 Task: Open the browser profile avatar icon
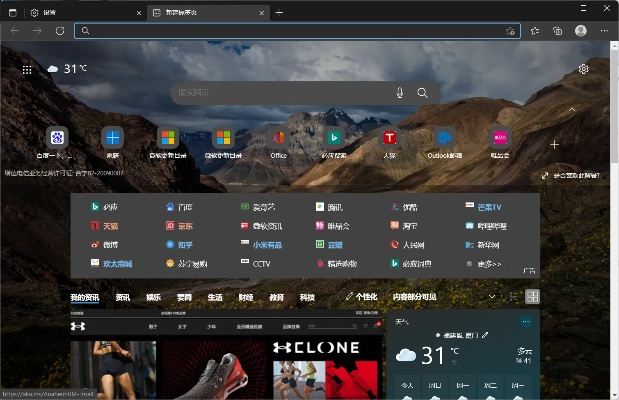(x=581, y=31)
